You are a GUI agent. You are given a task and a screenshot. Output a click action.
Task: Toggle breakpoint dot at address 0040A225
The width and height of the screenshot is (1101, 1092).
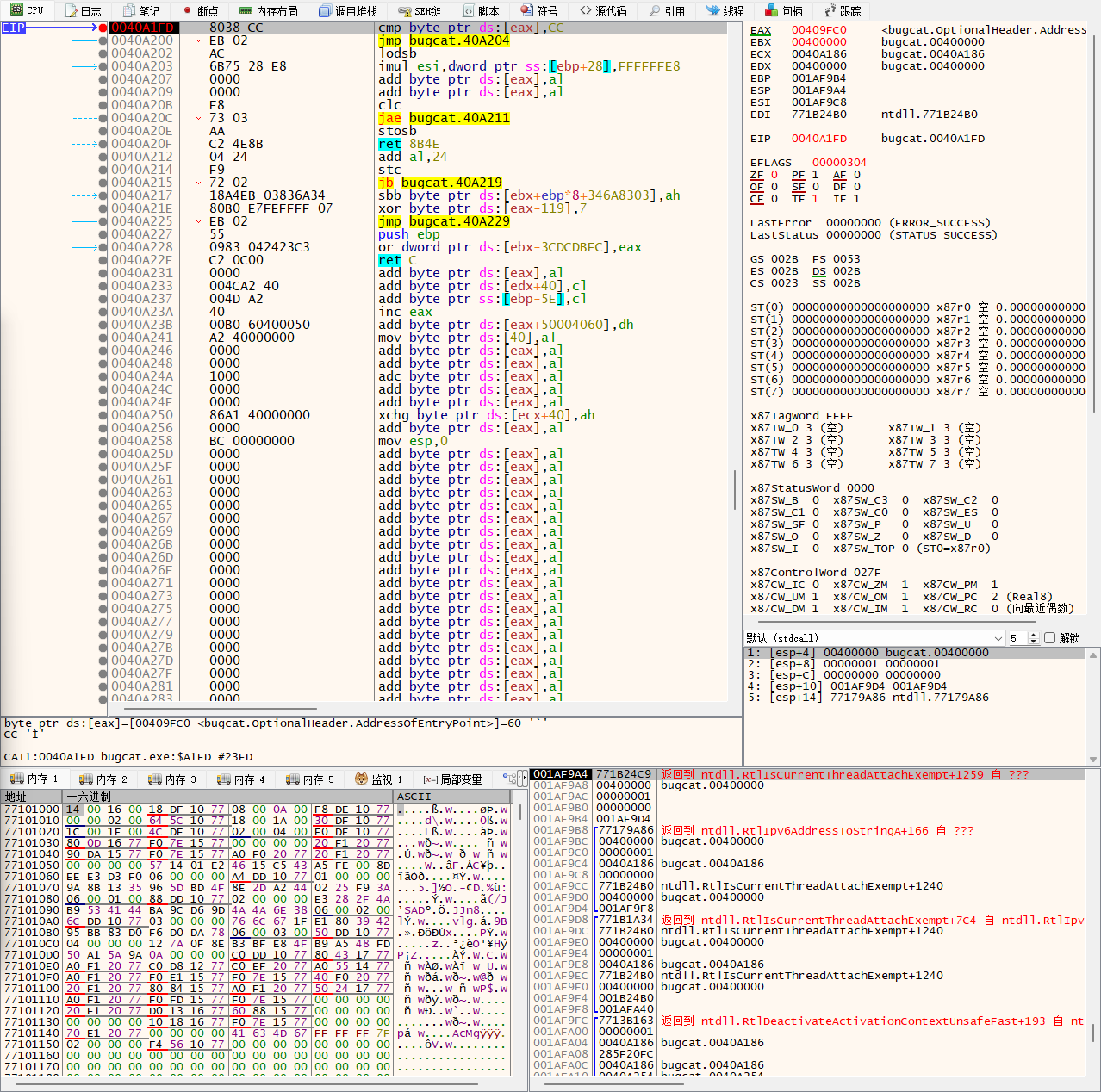click(x=103, y=221)
